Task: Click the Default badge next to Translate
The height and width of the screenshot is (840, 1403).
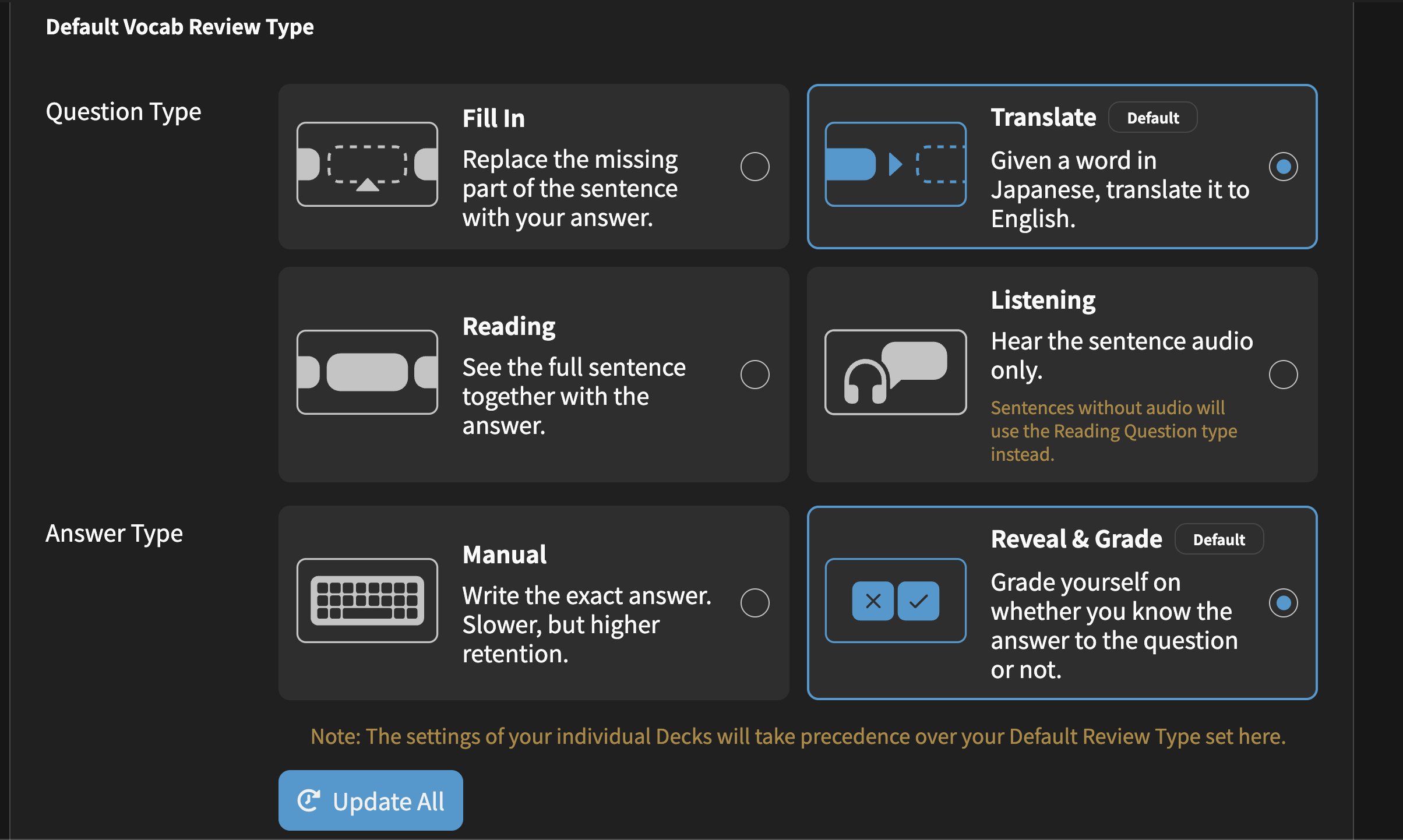Action: 1153,118
